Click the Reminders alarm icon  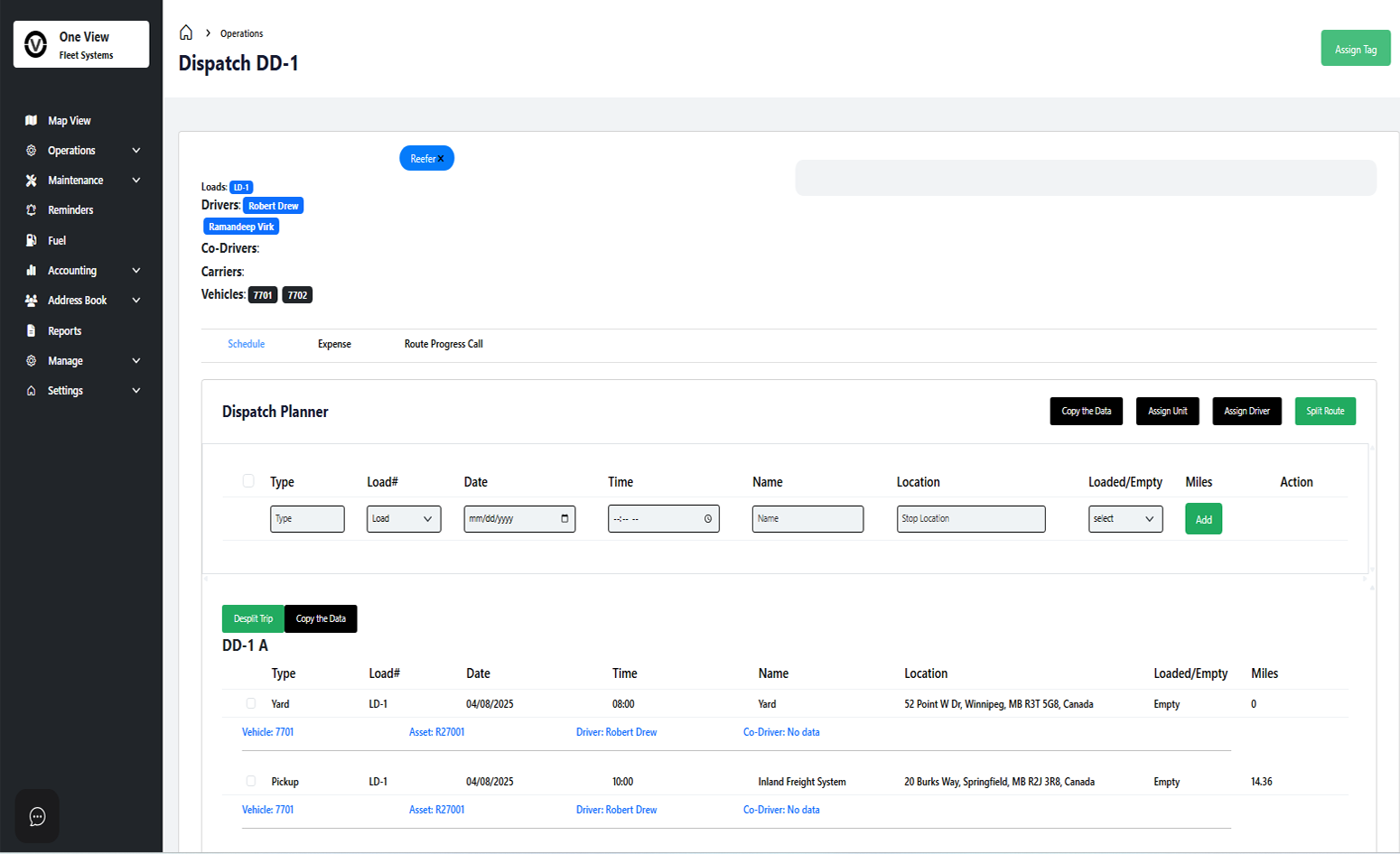pos(32,210)
